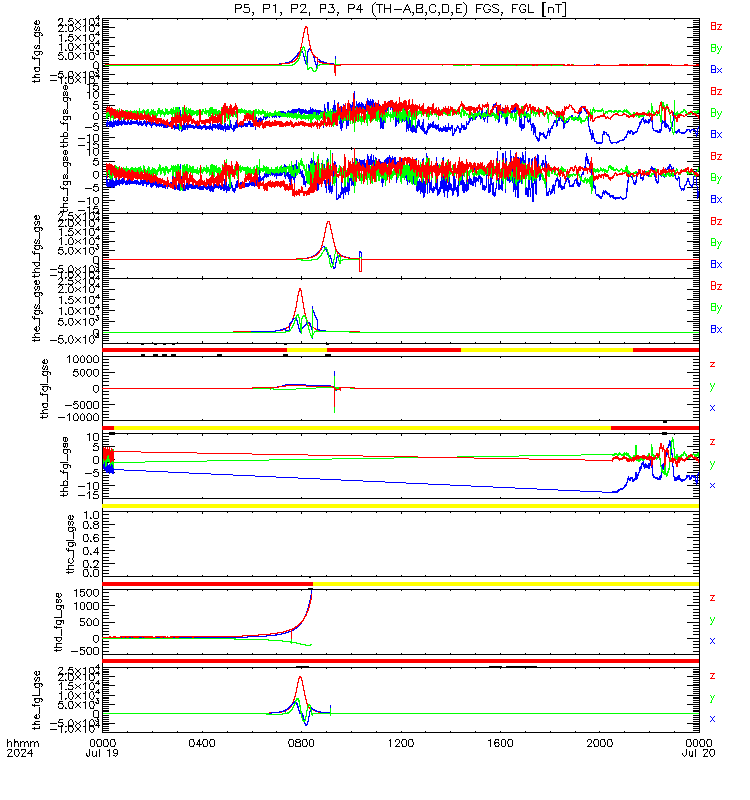Viewport: 750px width, 800px height.
Task: Select the green y legend of thd_fgl panel
Action: tap(712, 620)
